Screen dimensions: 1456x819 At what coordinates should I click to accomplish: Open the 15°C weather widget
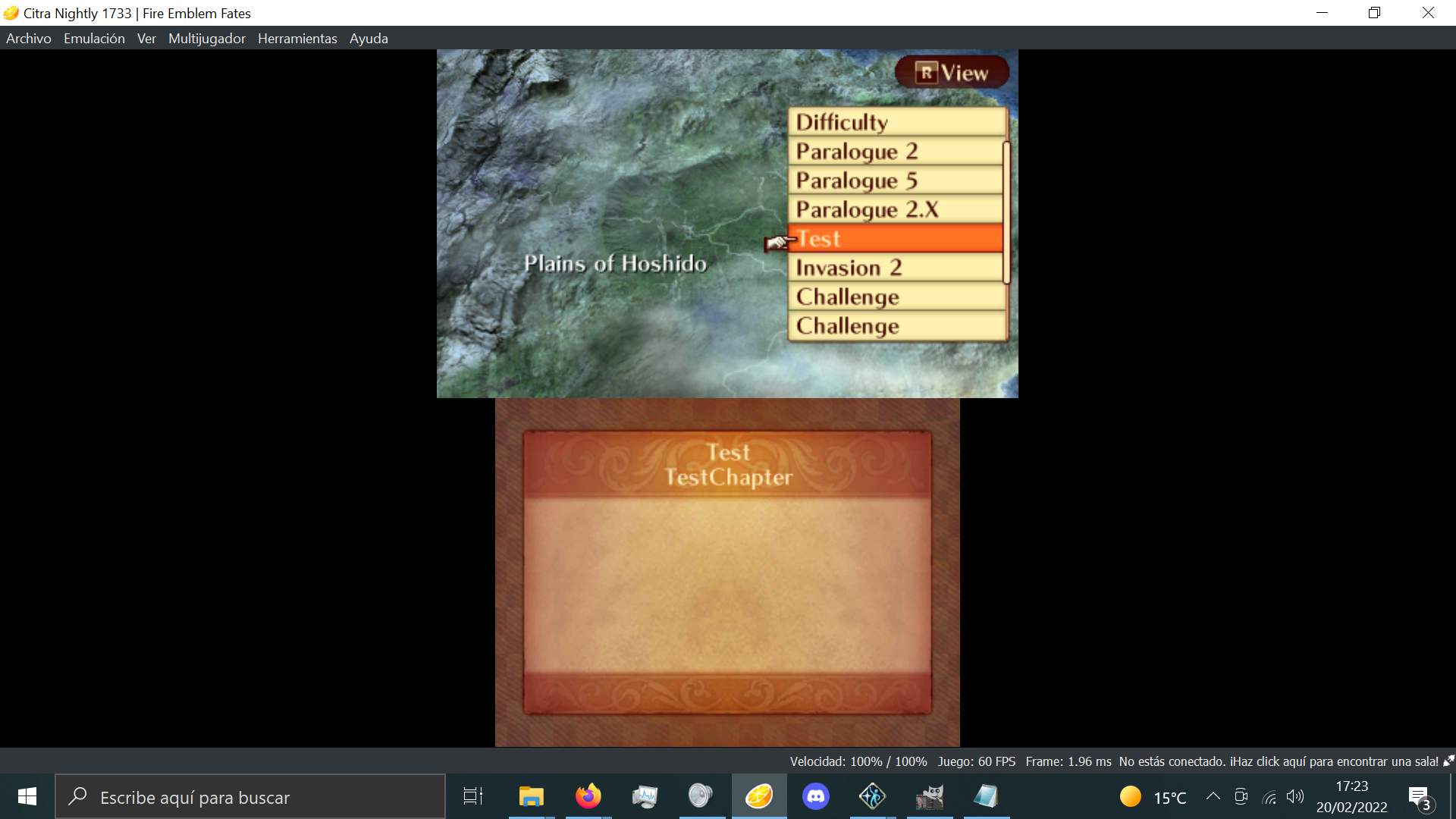click(x=1153, y=797)
